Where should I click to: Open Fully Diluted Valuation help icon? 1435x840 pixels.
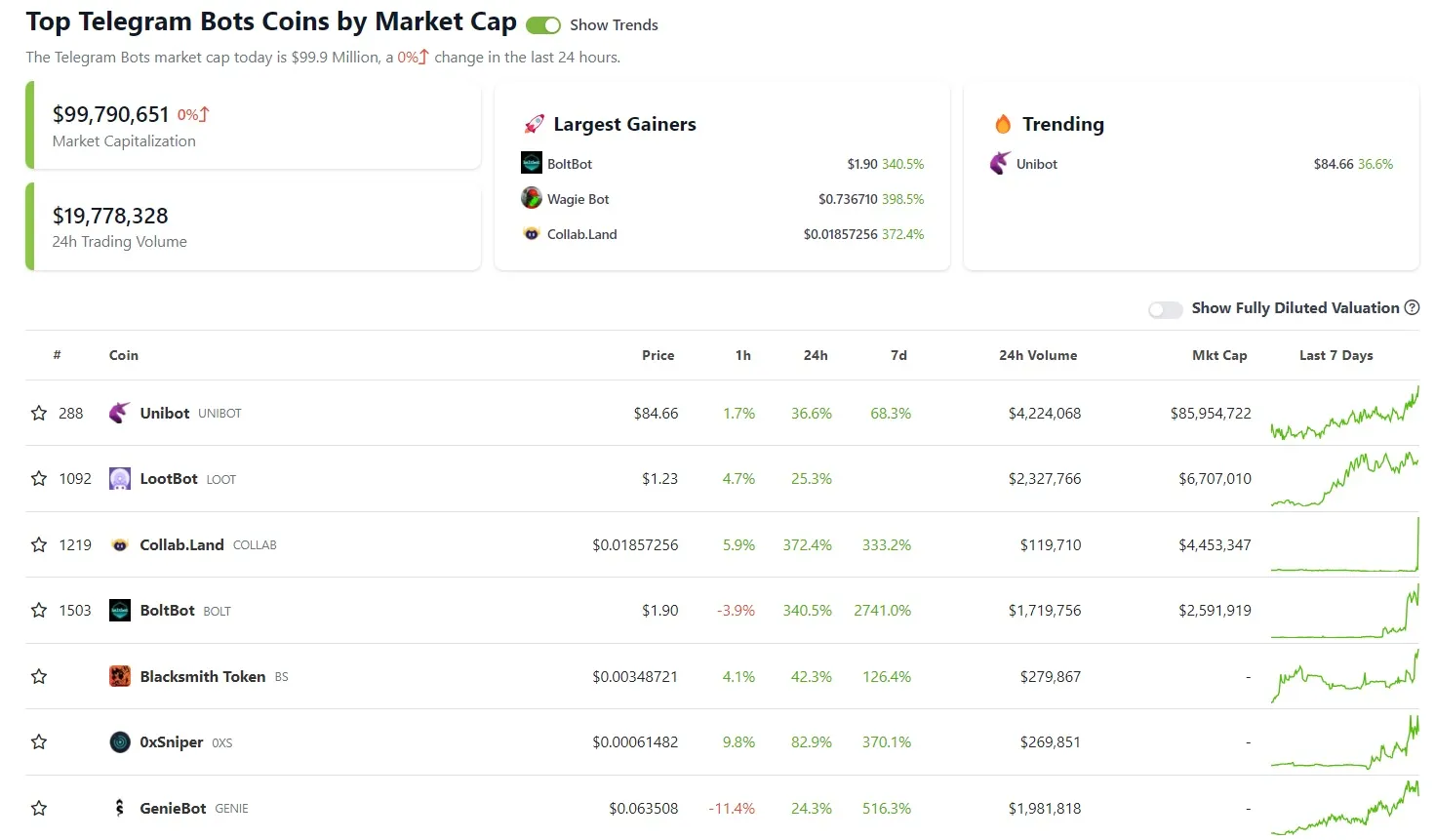[1412, 308]
